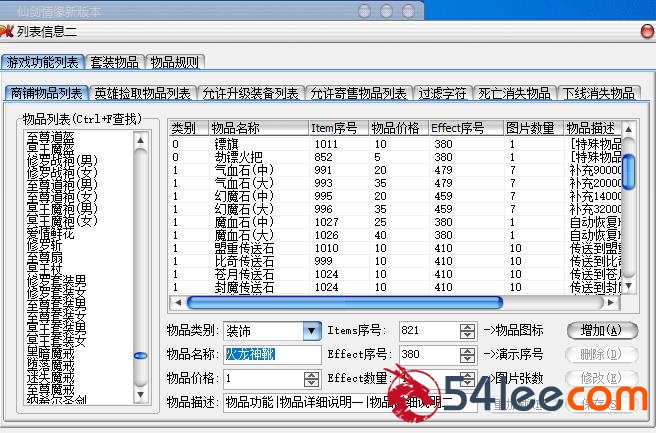The image size is (656, 433).
Task: Click table vertical scroll up arrow
Action: (x=628, y=129)
